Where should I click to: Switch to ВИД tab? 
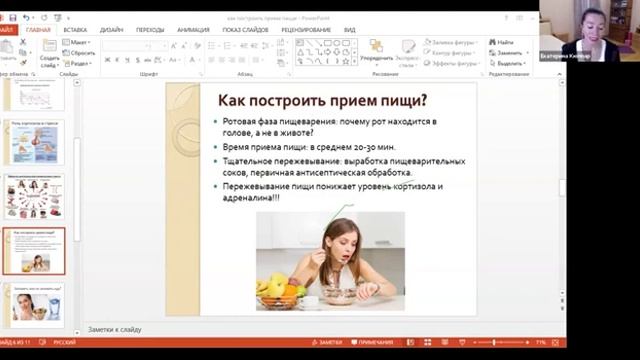(349, 30)
